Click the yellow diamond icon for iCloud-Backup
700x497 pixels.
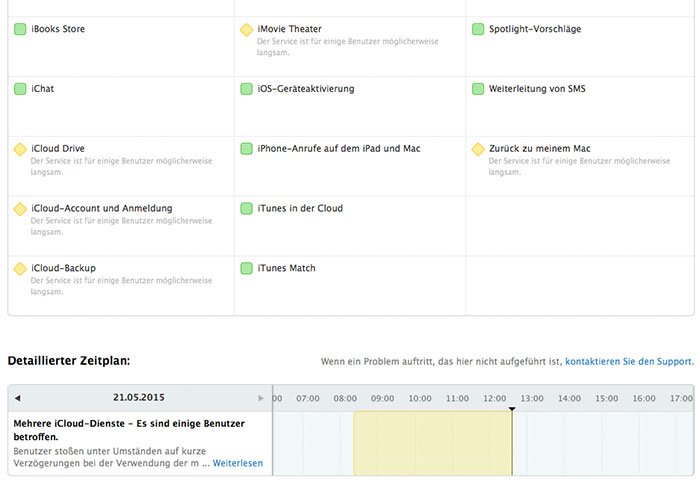(x=20, y=269)
